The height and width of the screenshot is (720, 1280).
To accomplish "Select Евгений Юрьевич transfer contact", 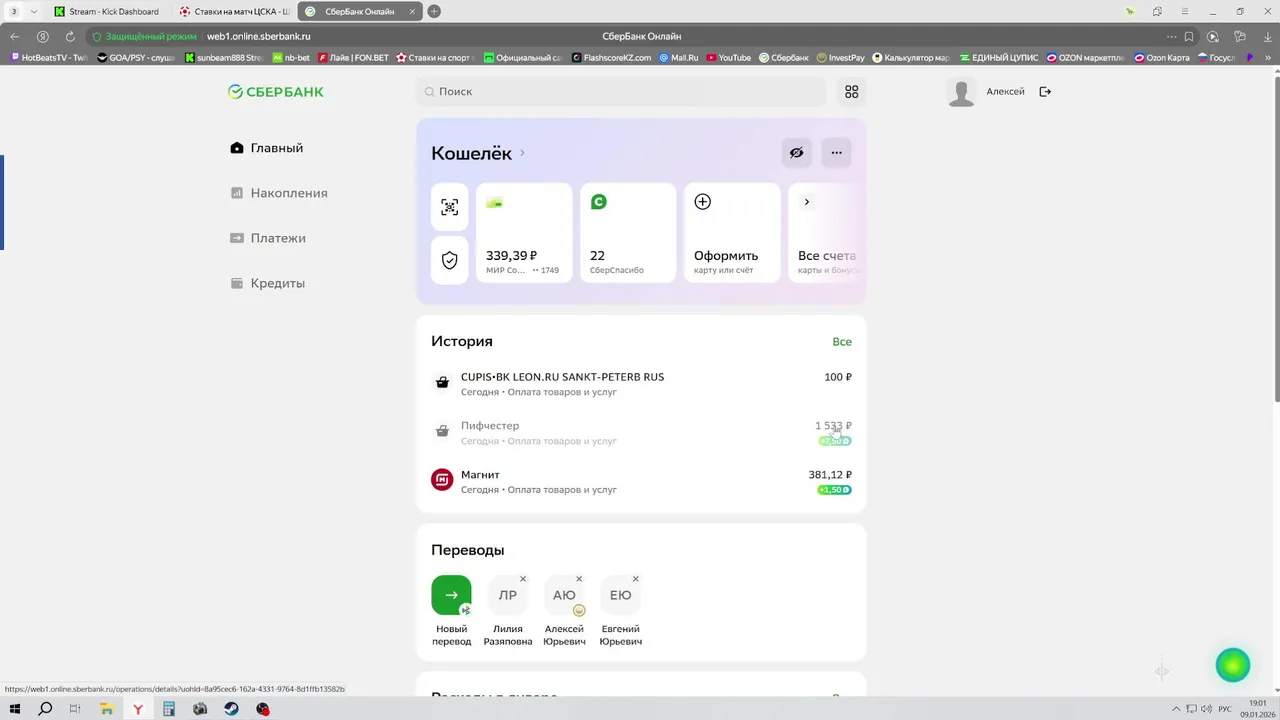I will 621,611.
